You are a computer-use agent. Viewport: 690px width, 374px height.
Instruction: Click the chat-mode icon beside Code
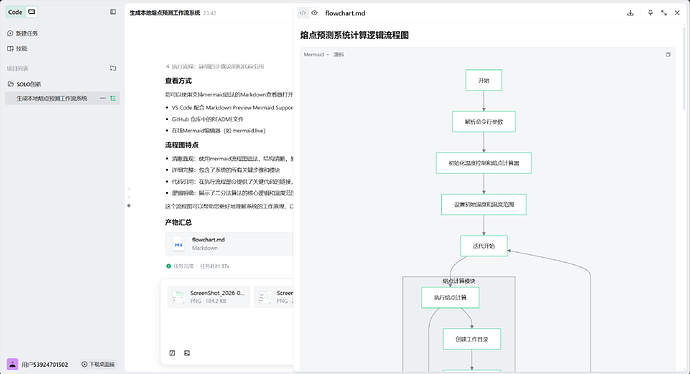(x=32, y=12)
